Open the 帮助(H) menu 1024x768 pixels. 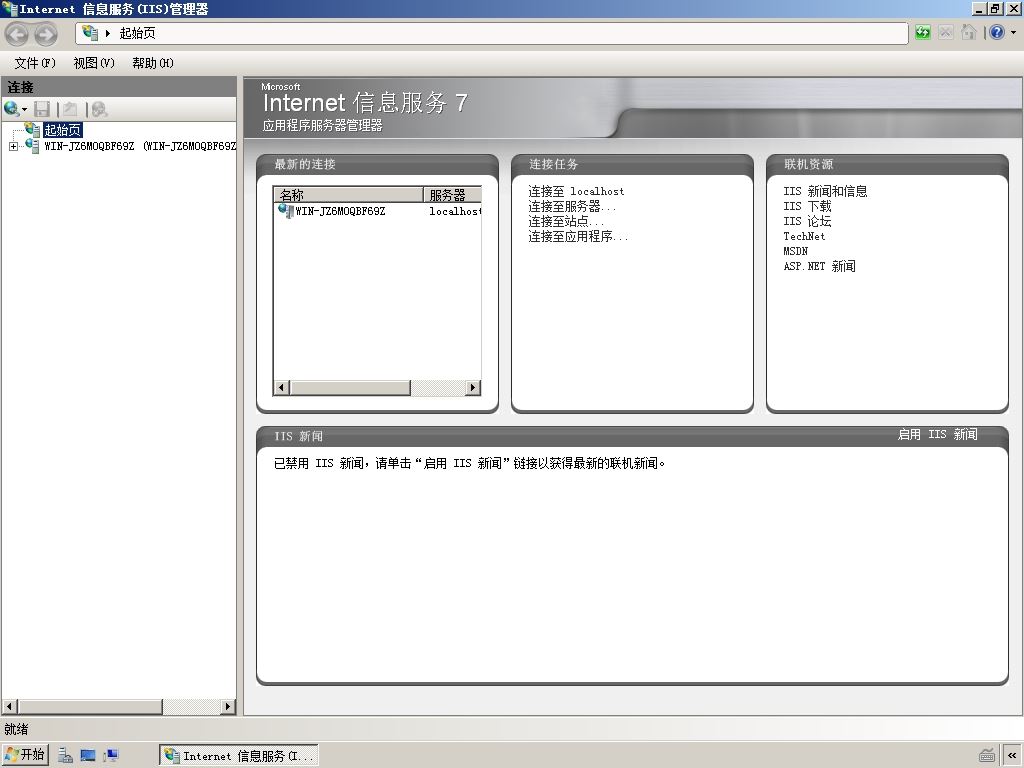[x=152, y=63]
